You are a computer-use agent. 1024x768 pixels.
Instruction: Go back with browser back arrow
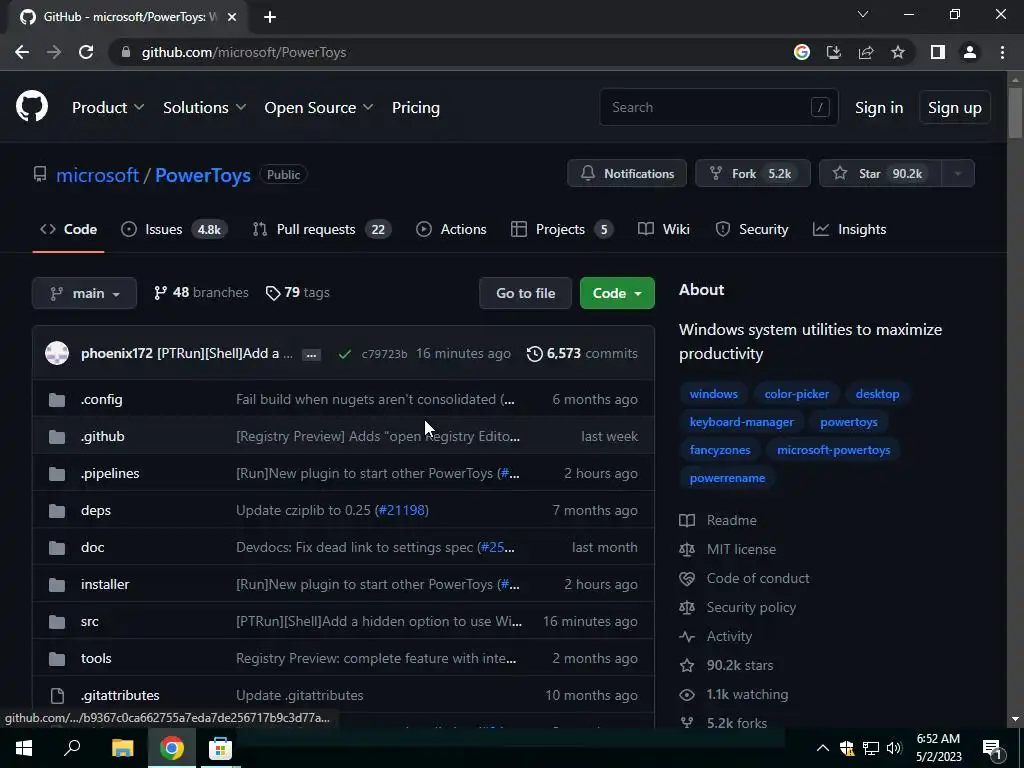22,52
